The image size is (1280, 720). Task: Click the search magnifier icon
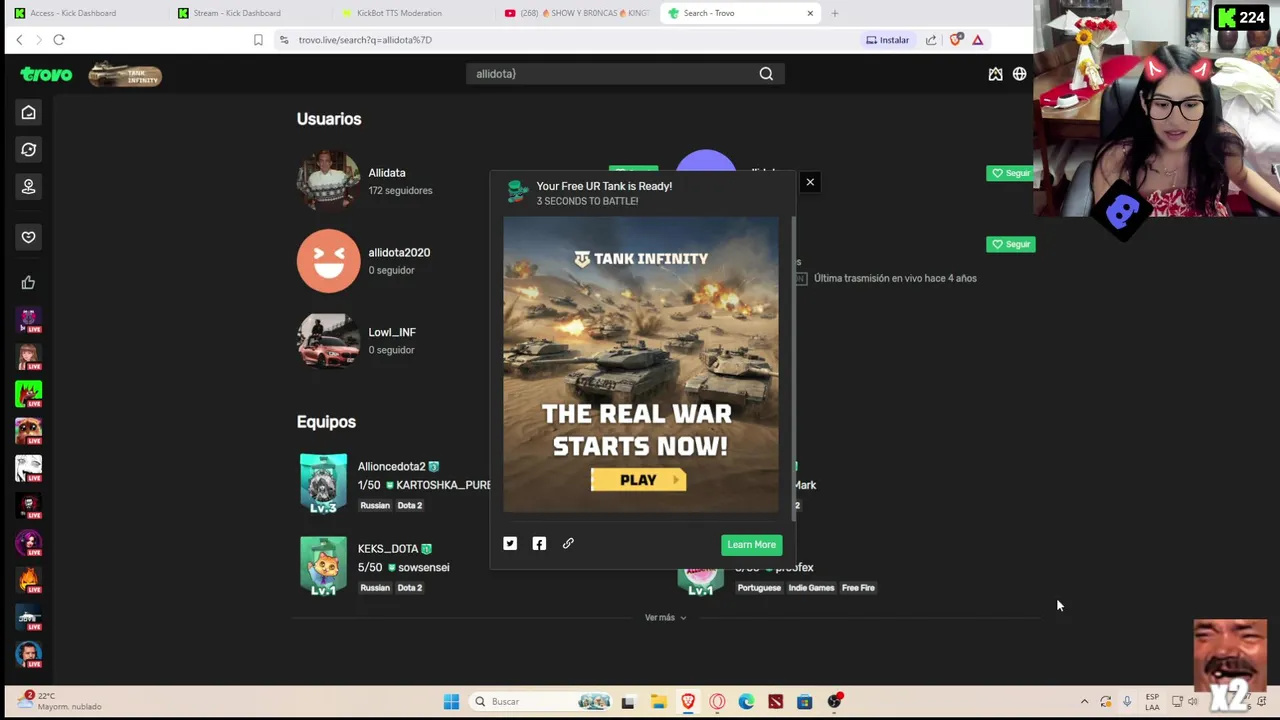[x=766, y=74]
